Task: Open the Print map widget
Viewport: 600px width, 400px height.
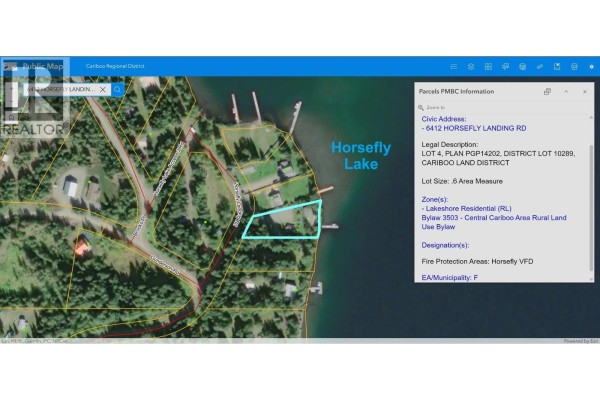Action: [574, 67]
